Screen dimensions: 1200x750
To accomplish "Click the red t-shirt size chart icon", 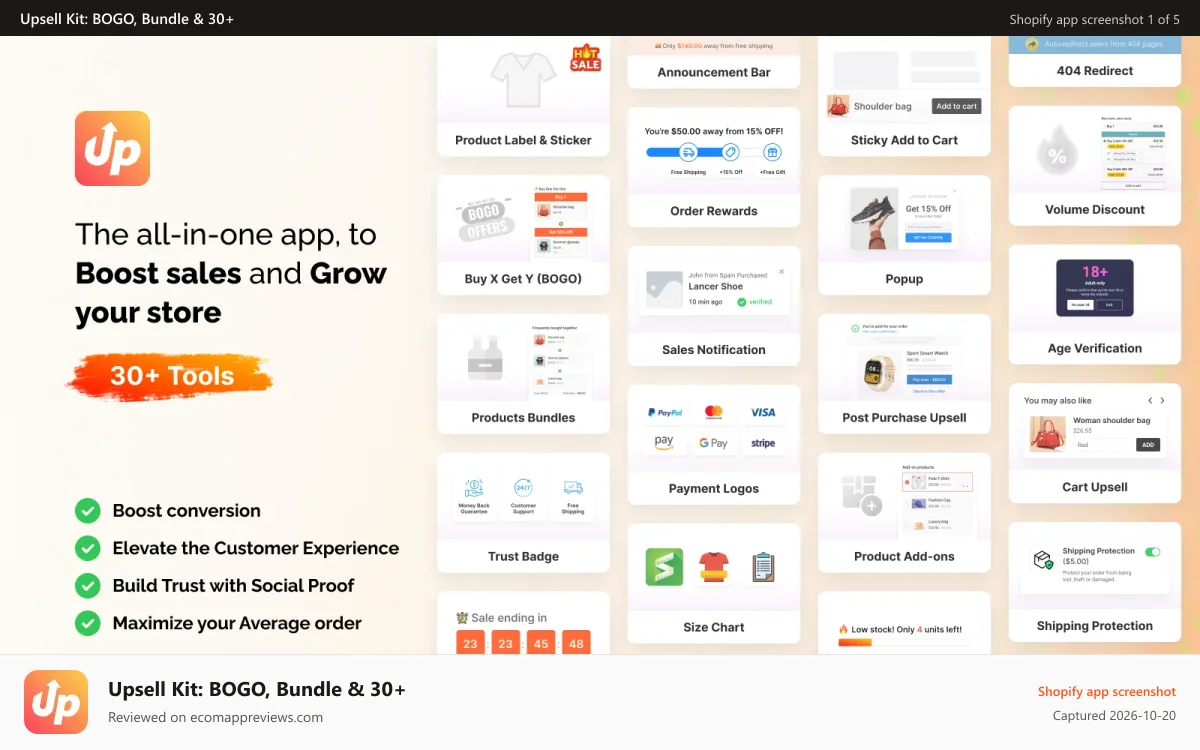I will [713, 567].
